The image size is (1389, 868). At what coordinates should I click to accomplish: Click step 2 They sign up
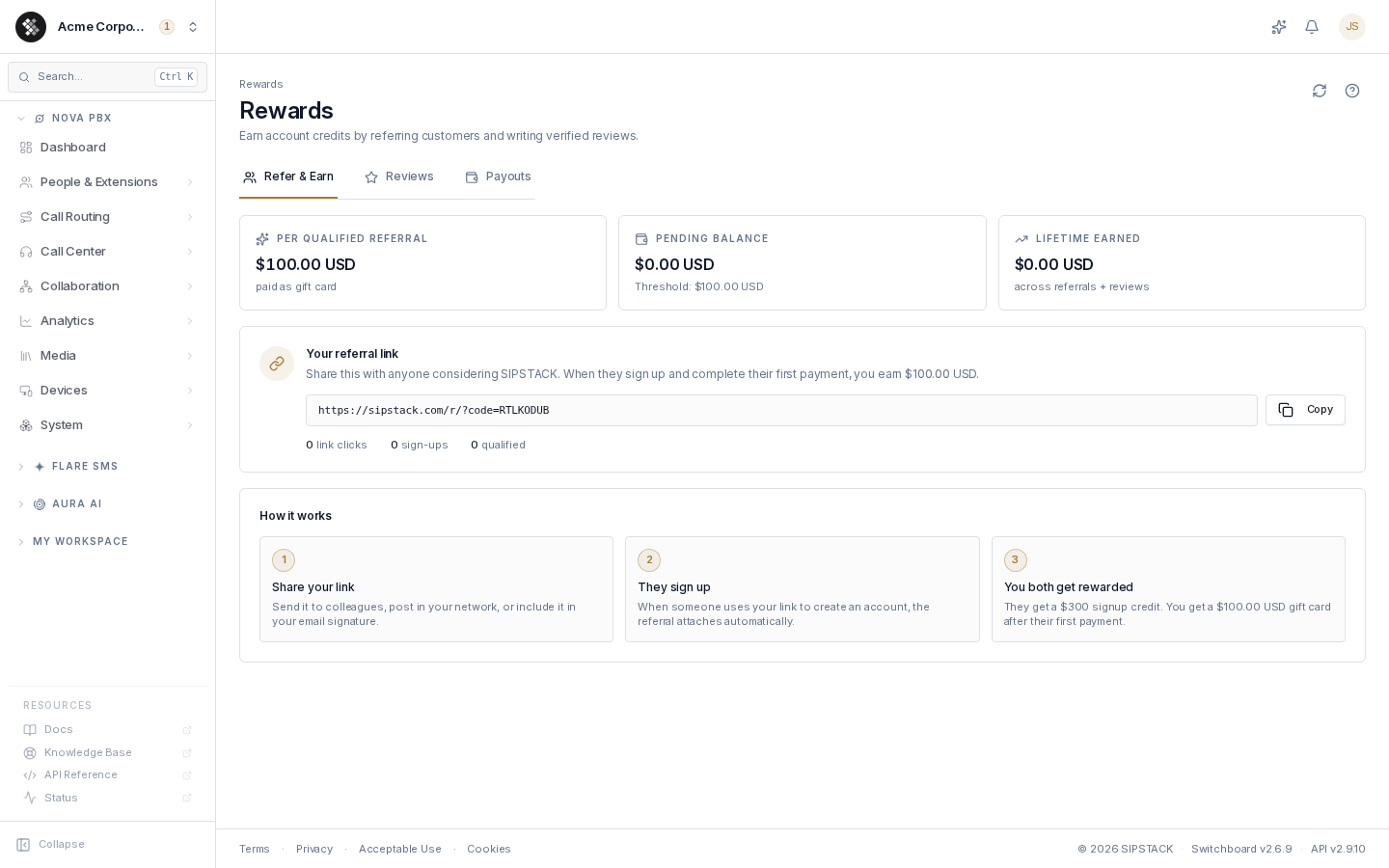click(803, 589)
